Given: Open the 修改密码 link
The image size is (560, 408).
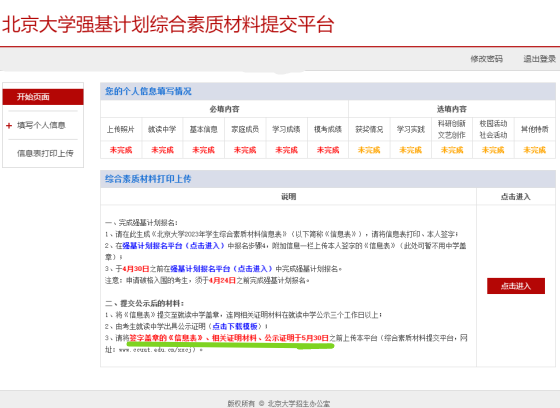Looking at the screenshot, I should [x=486, y=59].
